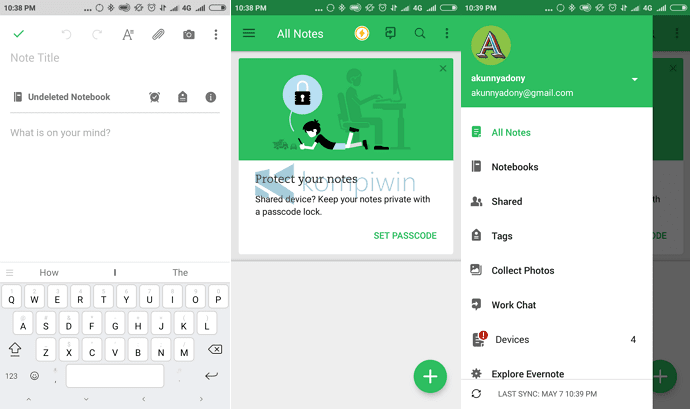690x409 pixels.
Task: Open Work Chat from the drawer
Action: (557, 305)
